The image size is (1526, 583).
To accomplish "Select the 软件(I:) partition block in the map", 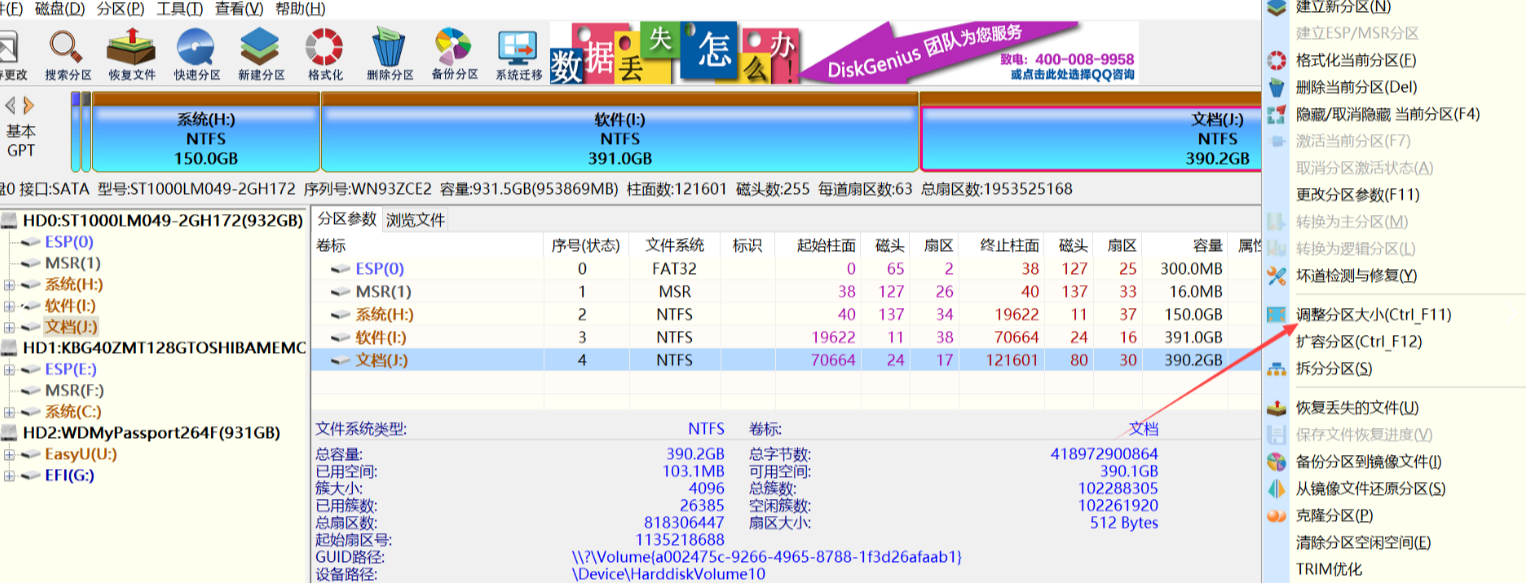I will click(x=620, y=135).
